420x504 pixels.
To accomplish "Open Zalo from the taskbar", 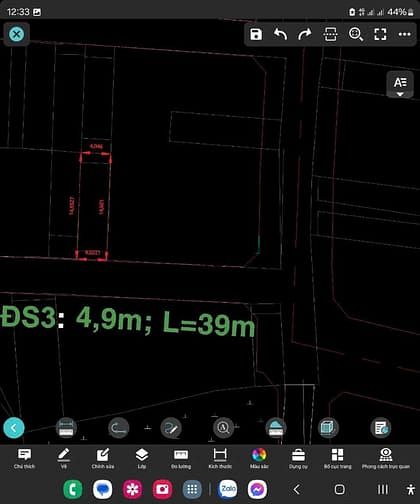I will tap(228, 489).
